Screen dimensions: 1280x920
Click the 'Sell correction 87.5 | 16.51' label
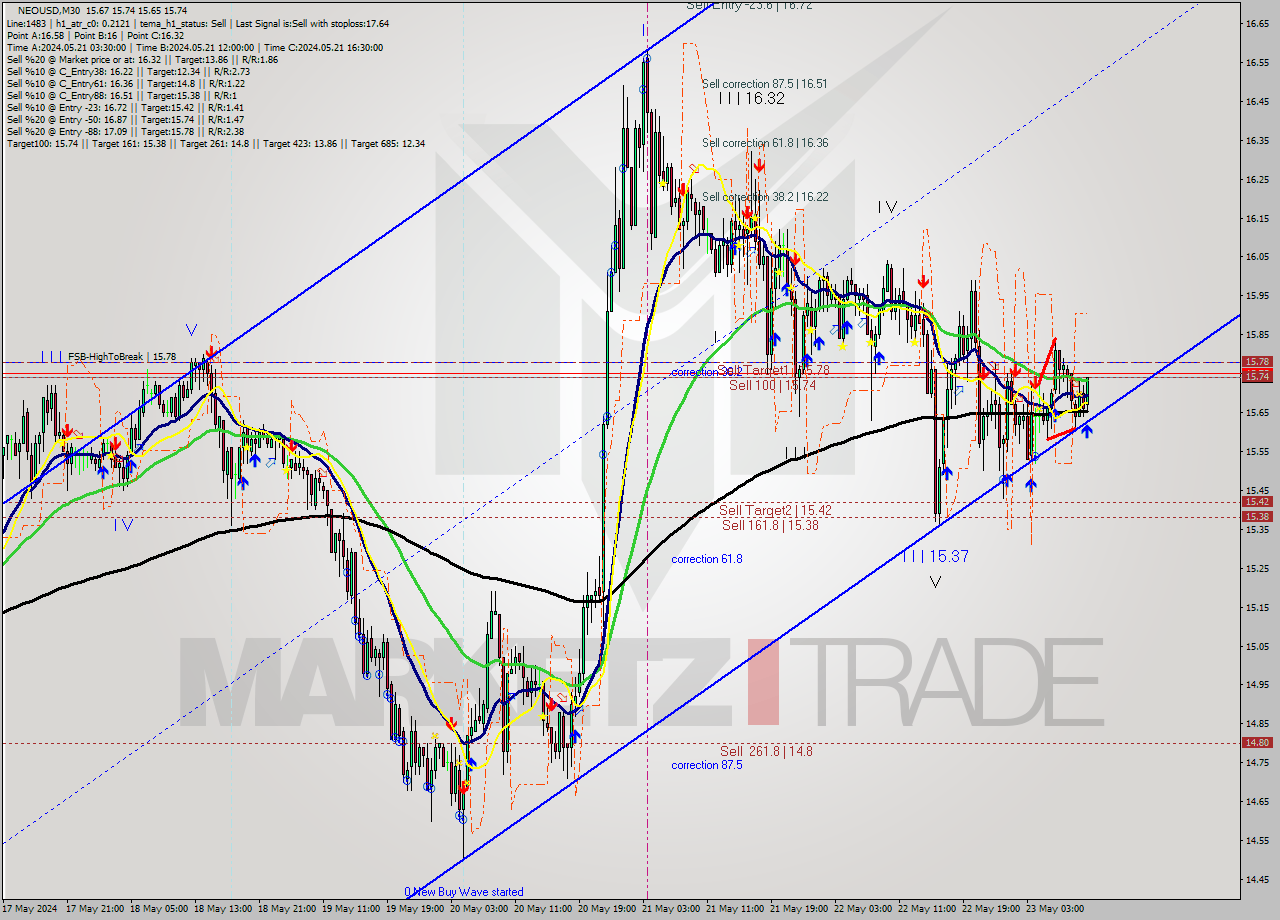tap(765, 84)
